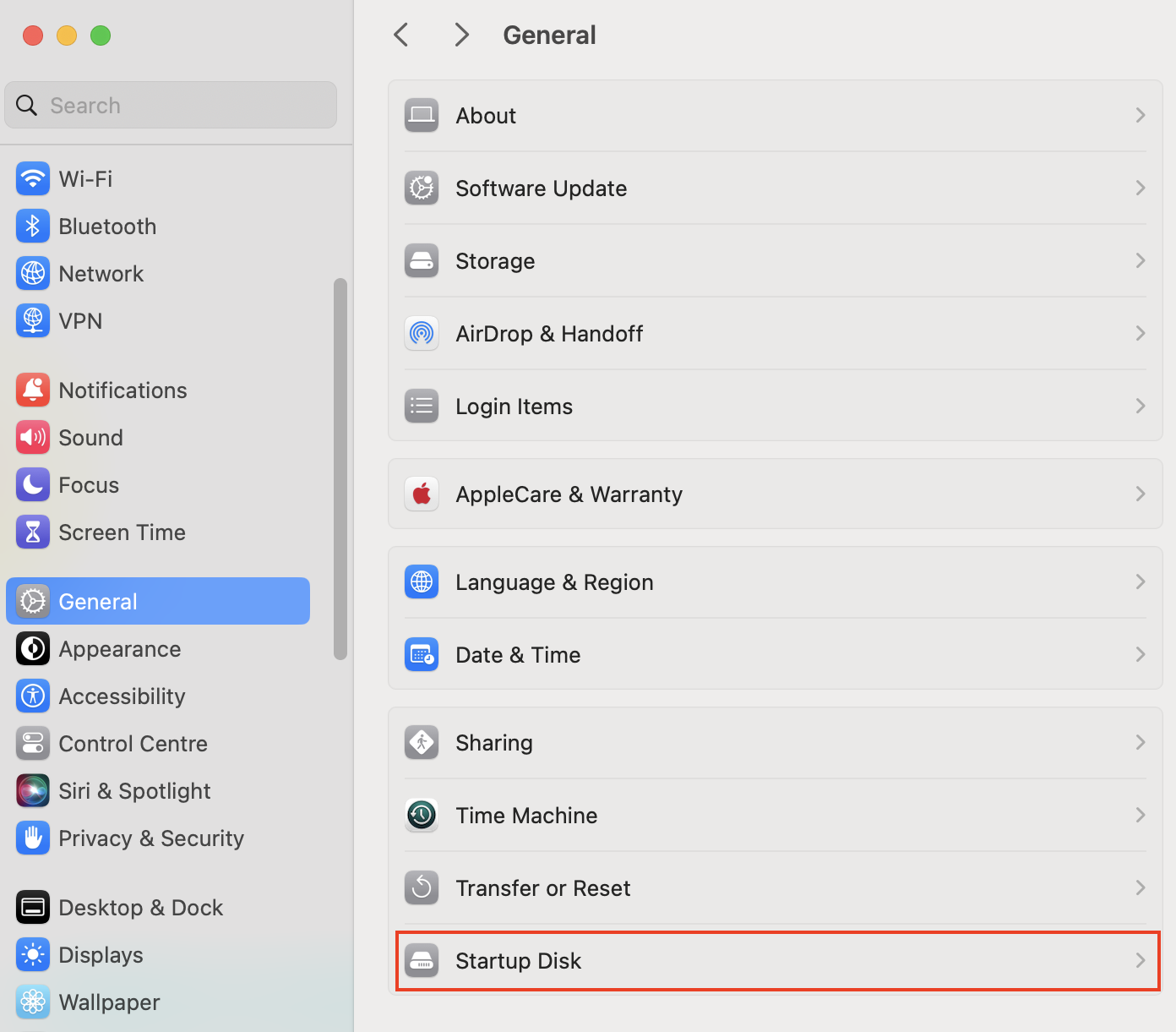Click the Language & Region globe icon
This screenshot has width=1176, height=1032.
click(422, 582)
